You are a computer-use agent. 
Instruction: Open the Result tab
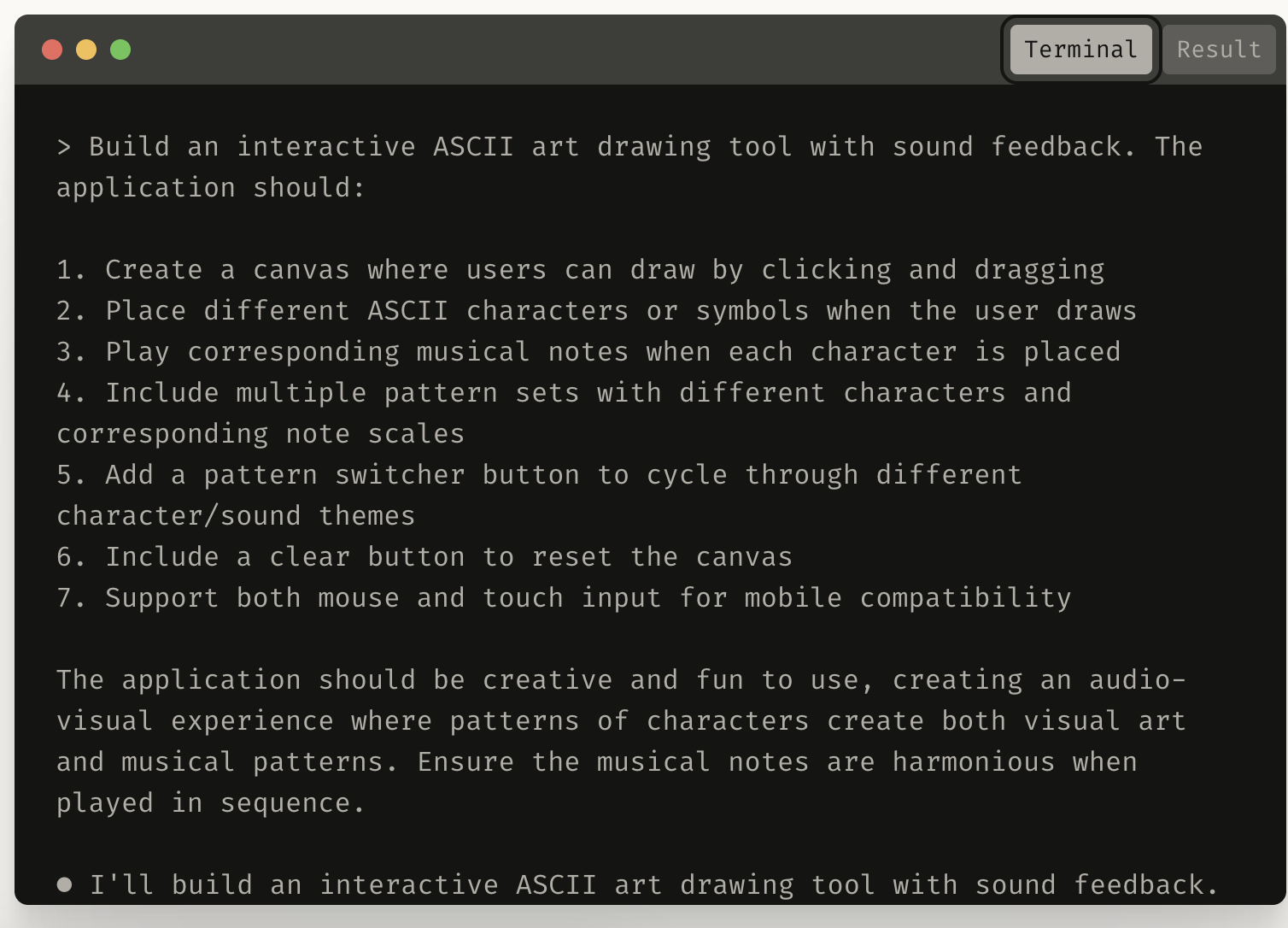[1219, 50]
